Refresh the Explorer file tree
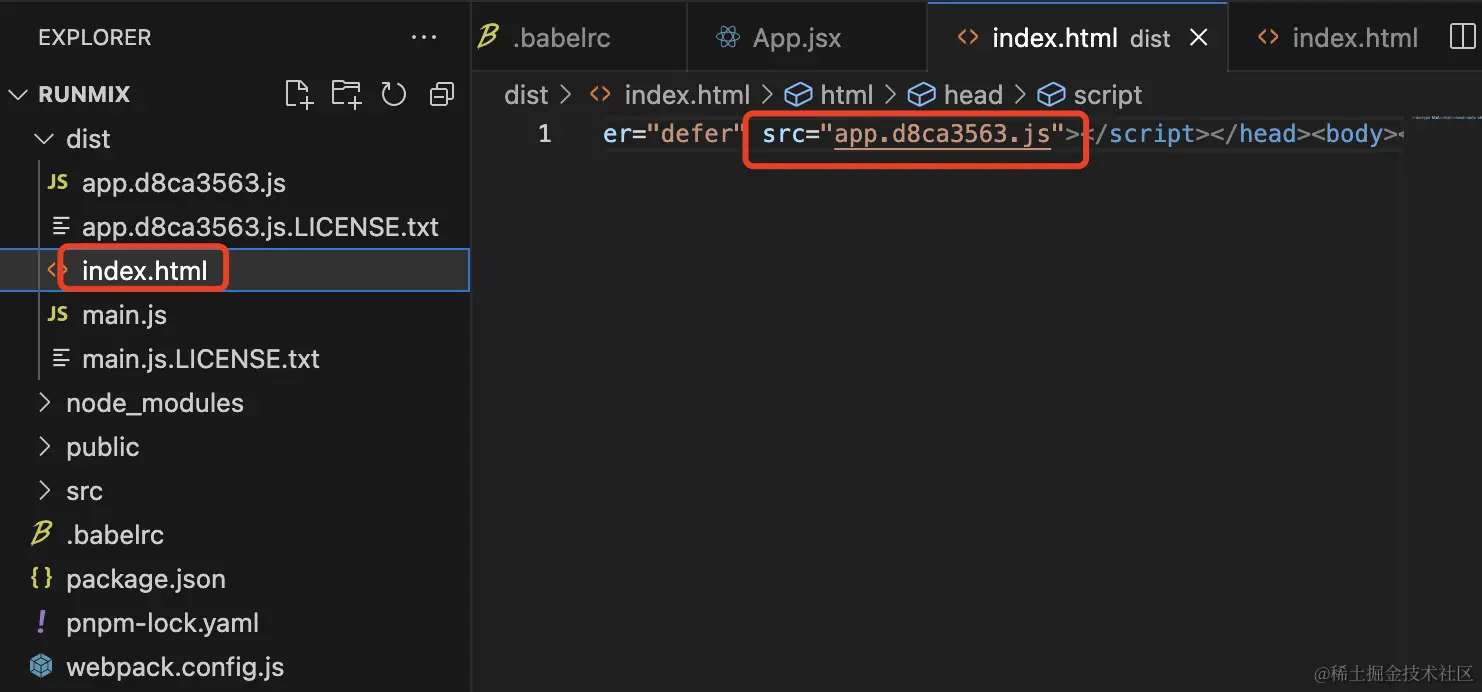This screenshot has height=692, width=1482. (x=394, y=94)
